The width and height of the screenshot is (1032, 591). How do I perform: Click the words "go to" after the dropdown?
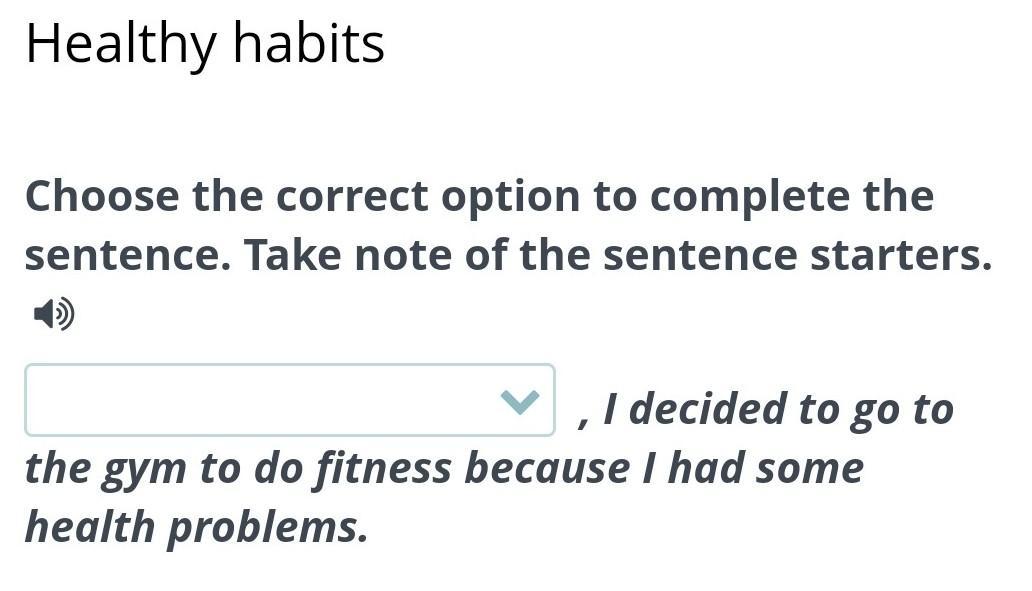tap(901, 408)
